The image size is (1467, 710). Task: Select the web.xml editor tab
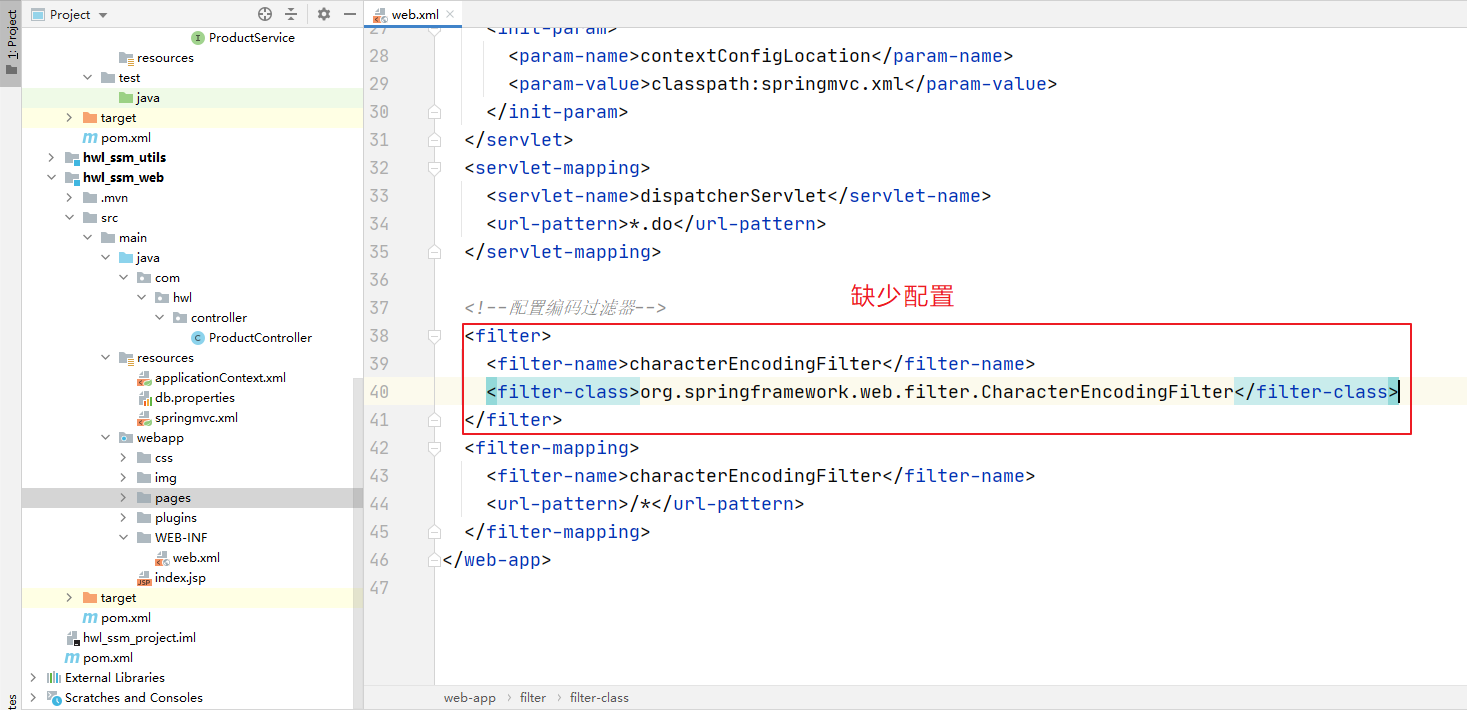pos(414,15)
